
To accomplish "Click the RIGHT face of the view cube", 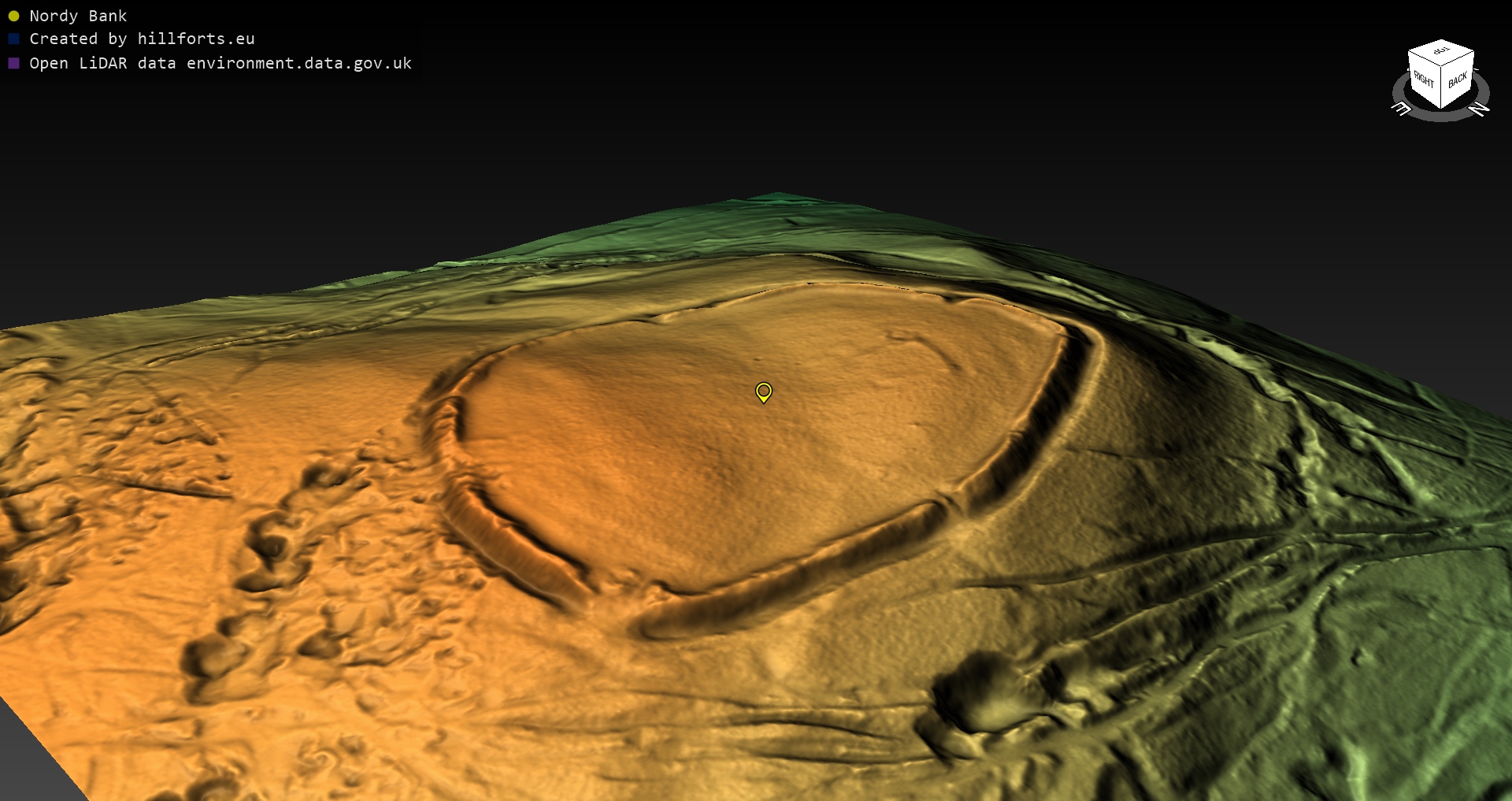I will [1424, 80].
